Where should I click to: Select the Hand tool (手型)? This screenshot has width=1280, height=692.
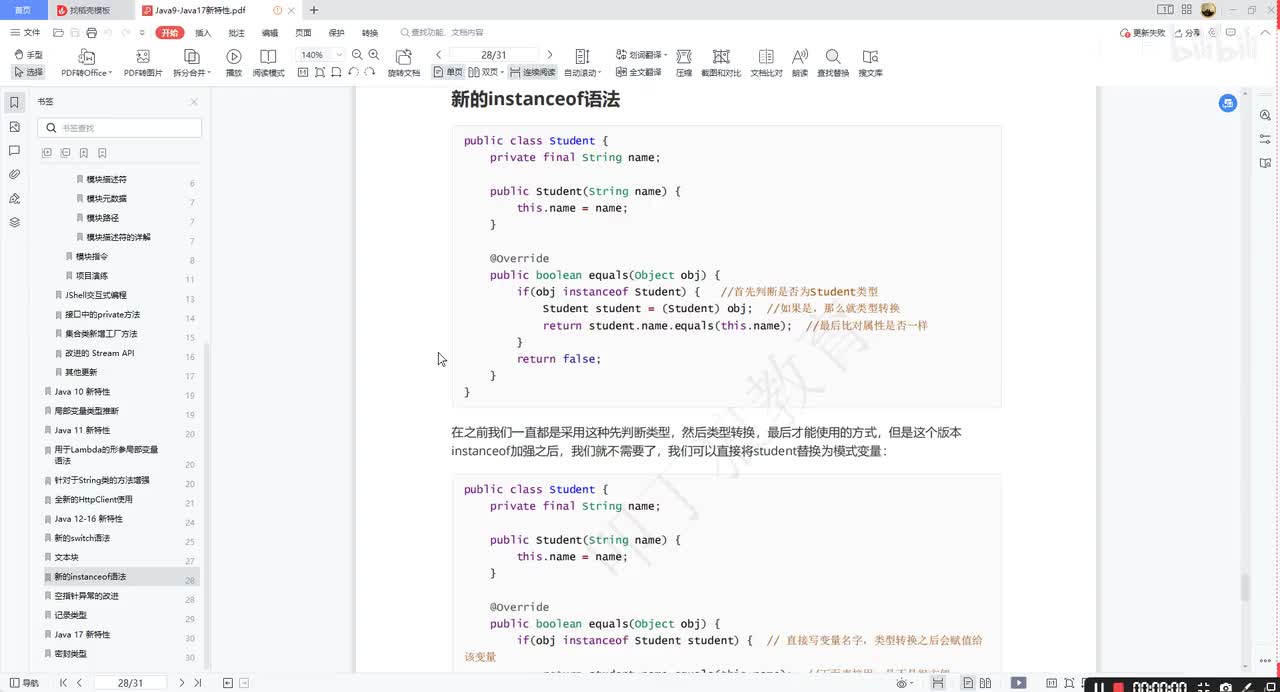[28, 55]
